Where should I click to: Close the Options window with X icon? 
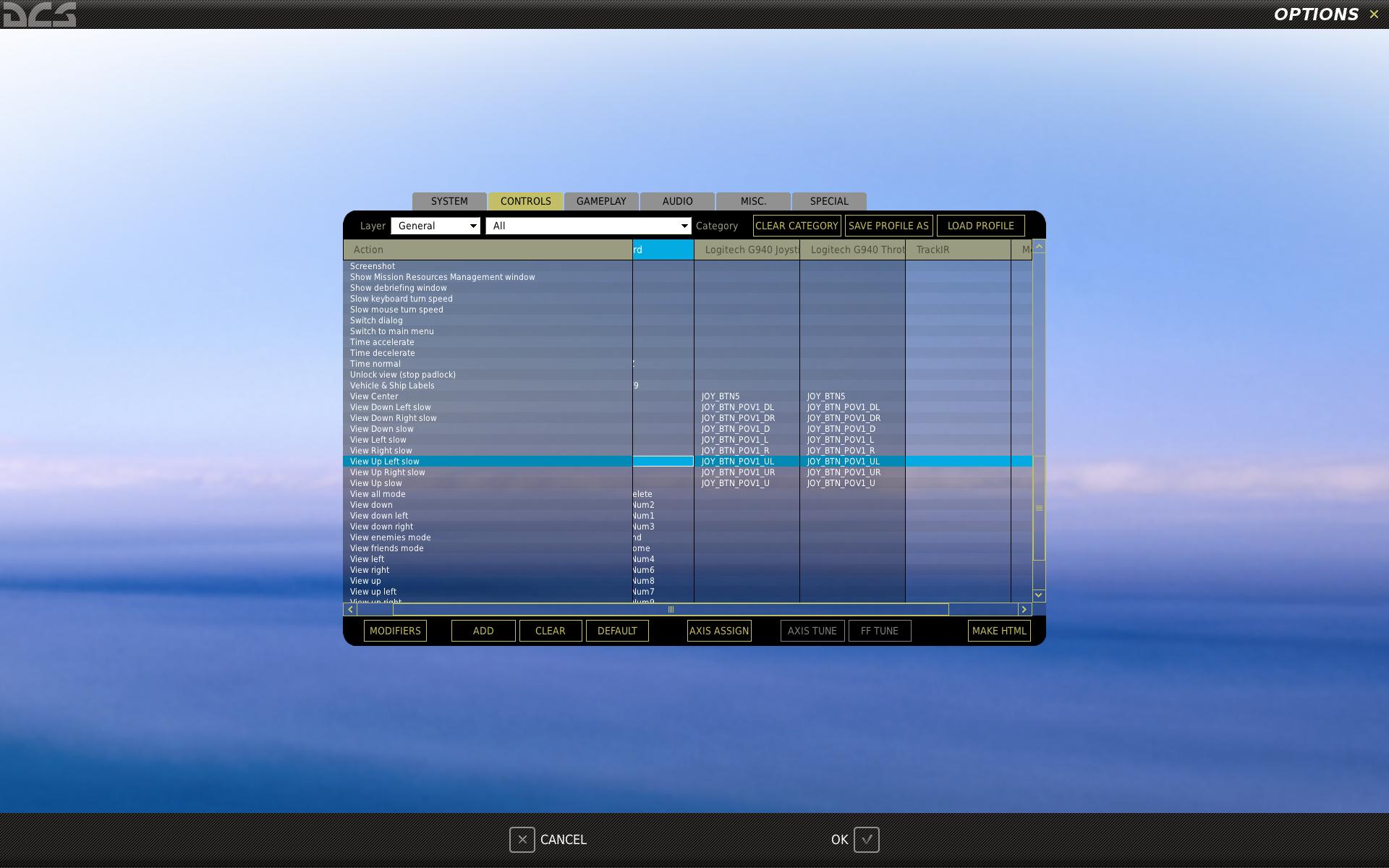1374,14
